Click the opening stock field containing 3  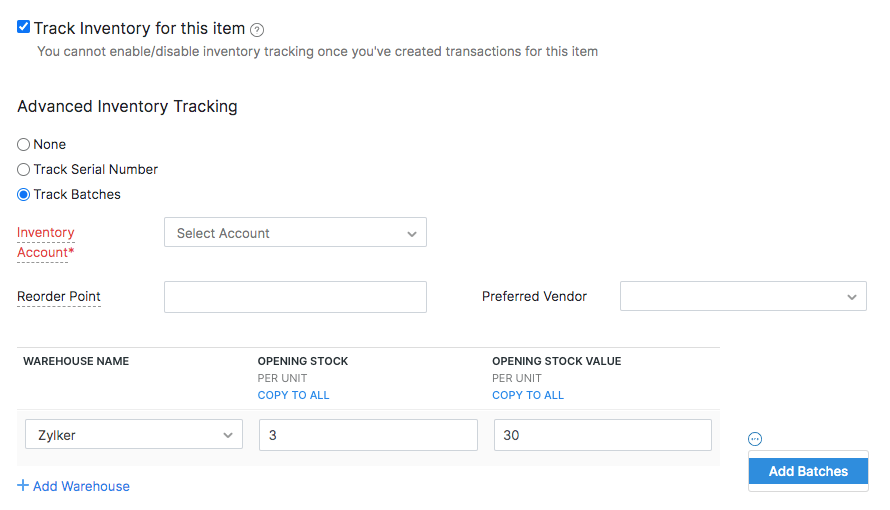click(368, 435)
